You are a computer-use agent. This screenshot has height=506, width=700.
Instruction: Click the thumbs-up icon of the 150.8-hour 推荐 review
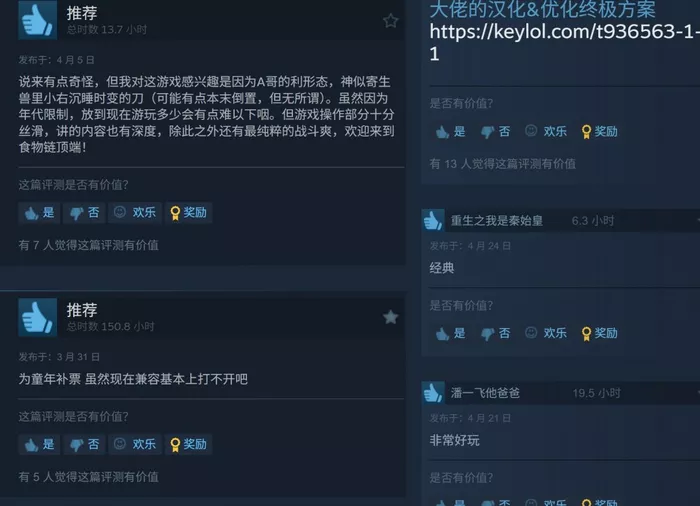[x=38, y=317]
